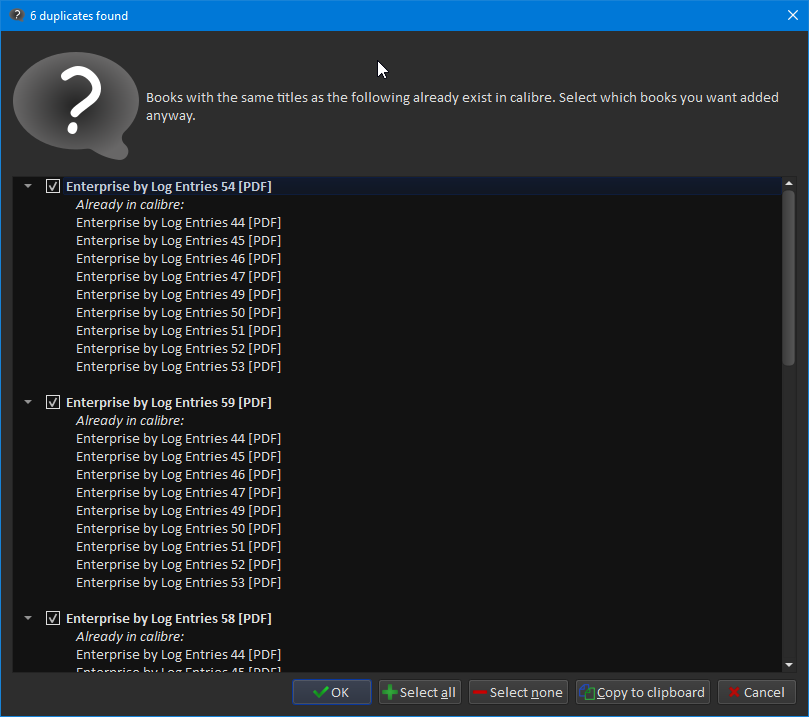Image resolution: width=809 pixels, height=717 pixels.
Task: Select Log Entries 53 under the 59 group
Action: tap(179, 583)
